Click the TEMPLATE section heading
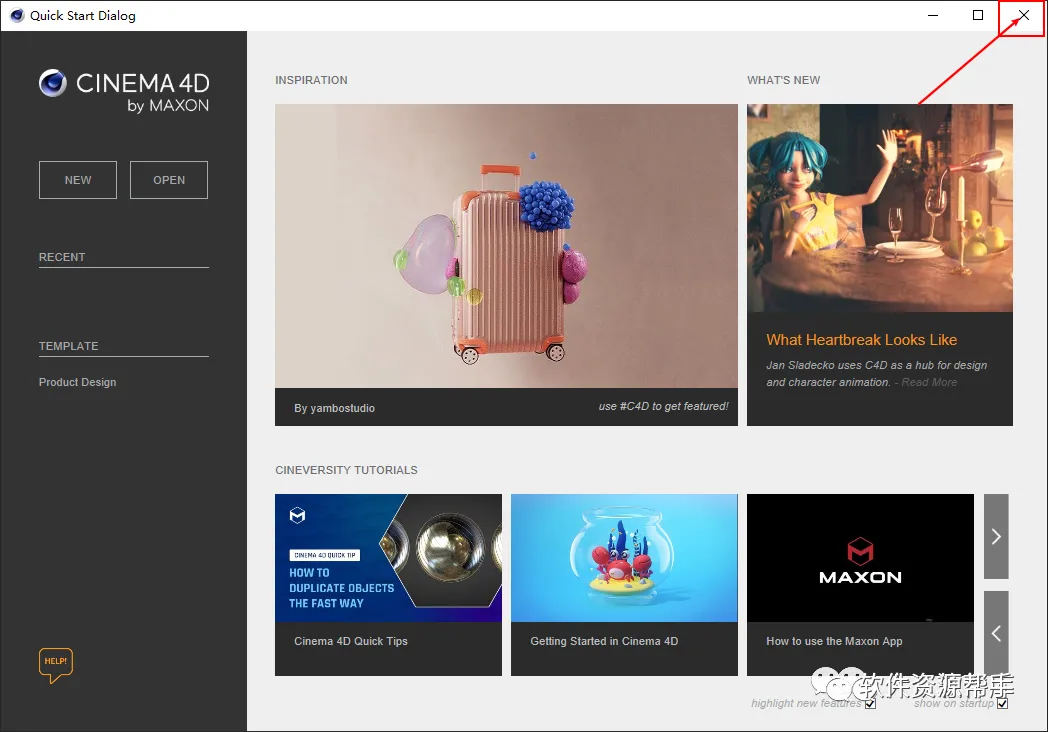 click(x=68, y=346)
